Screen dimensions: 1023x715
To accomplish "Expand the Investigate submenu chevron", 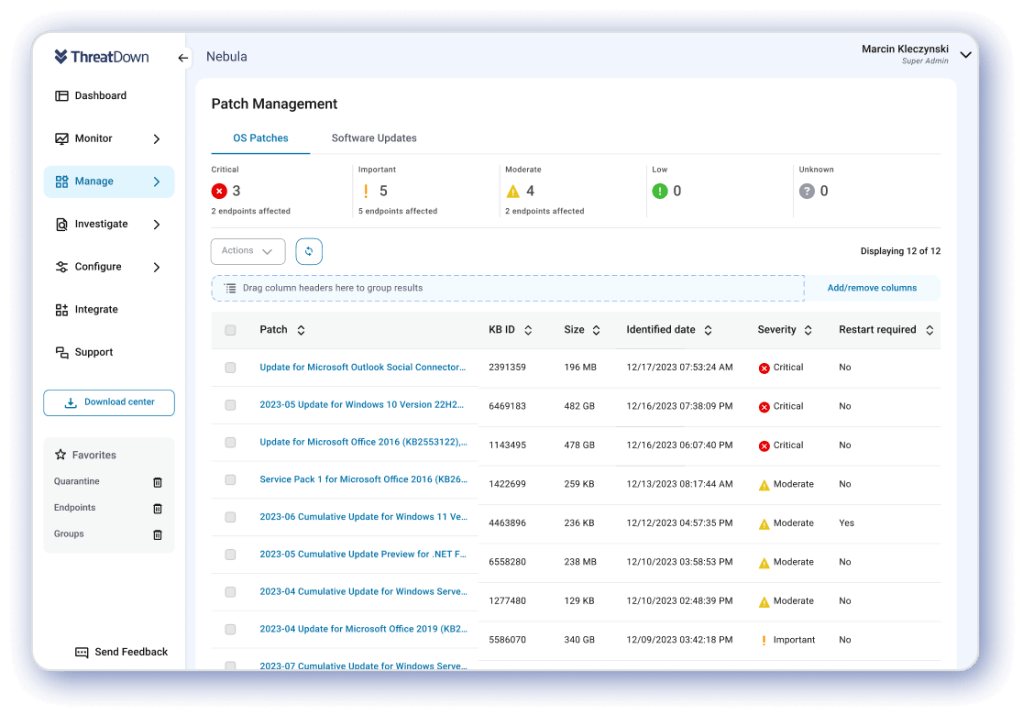I will pos(157,224).
